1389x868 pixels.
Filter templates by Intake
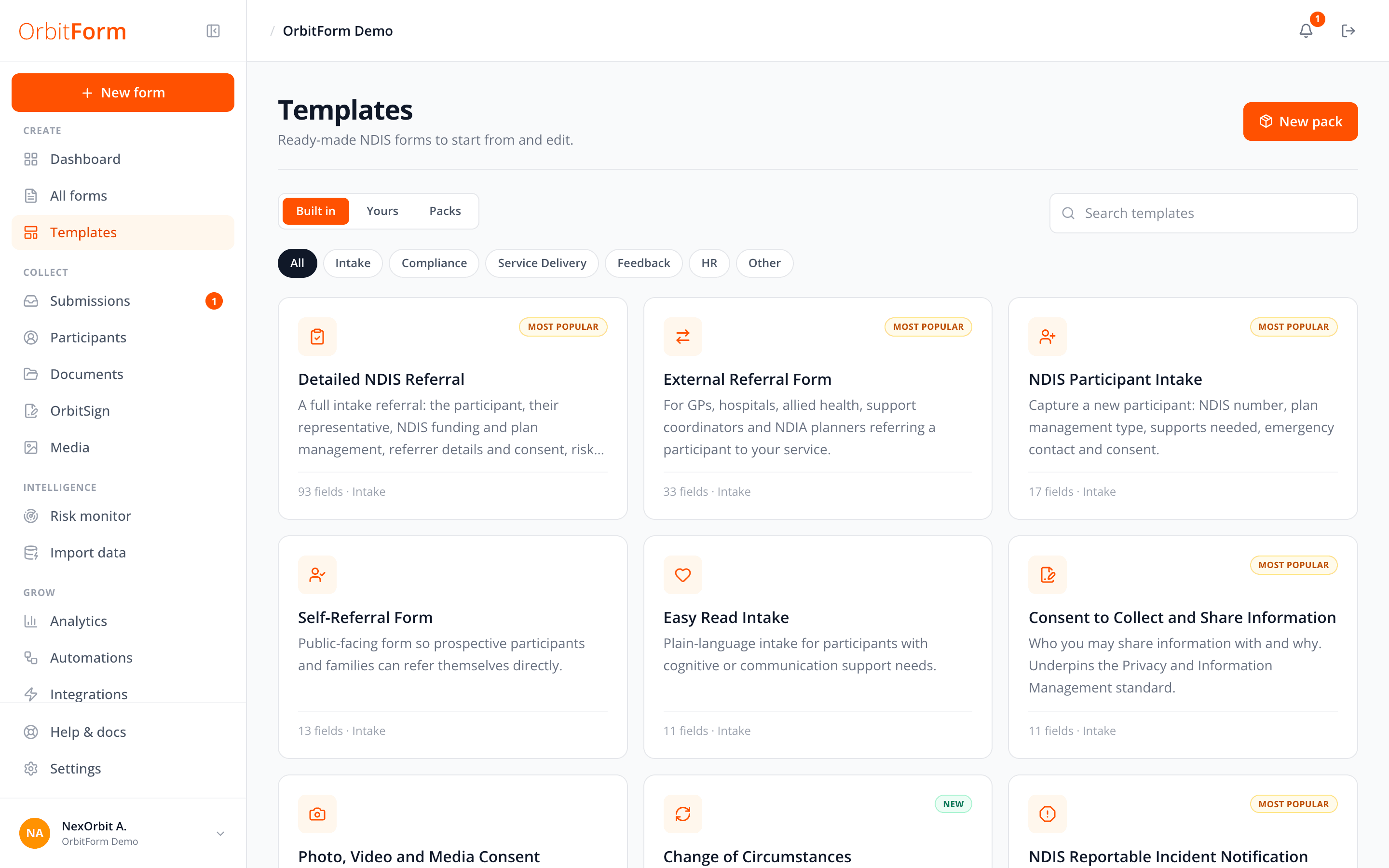coord(353,263)
